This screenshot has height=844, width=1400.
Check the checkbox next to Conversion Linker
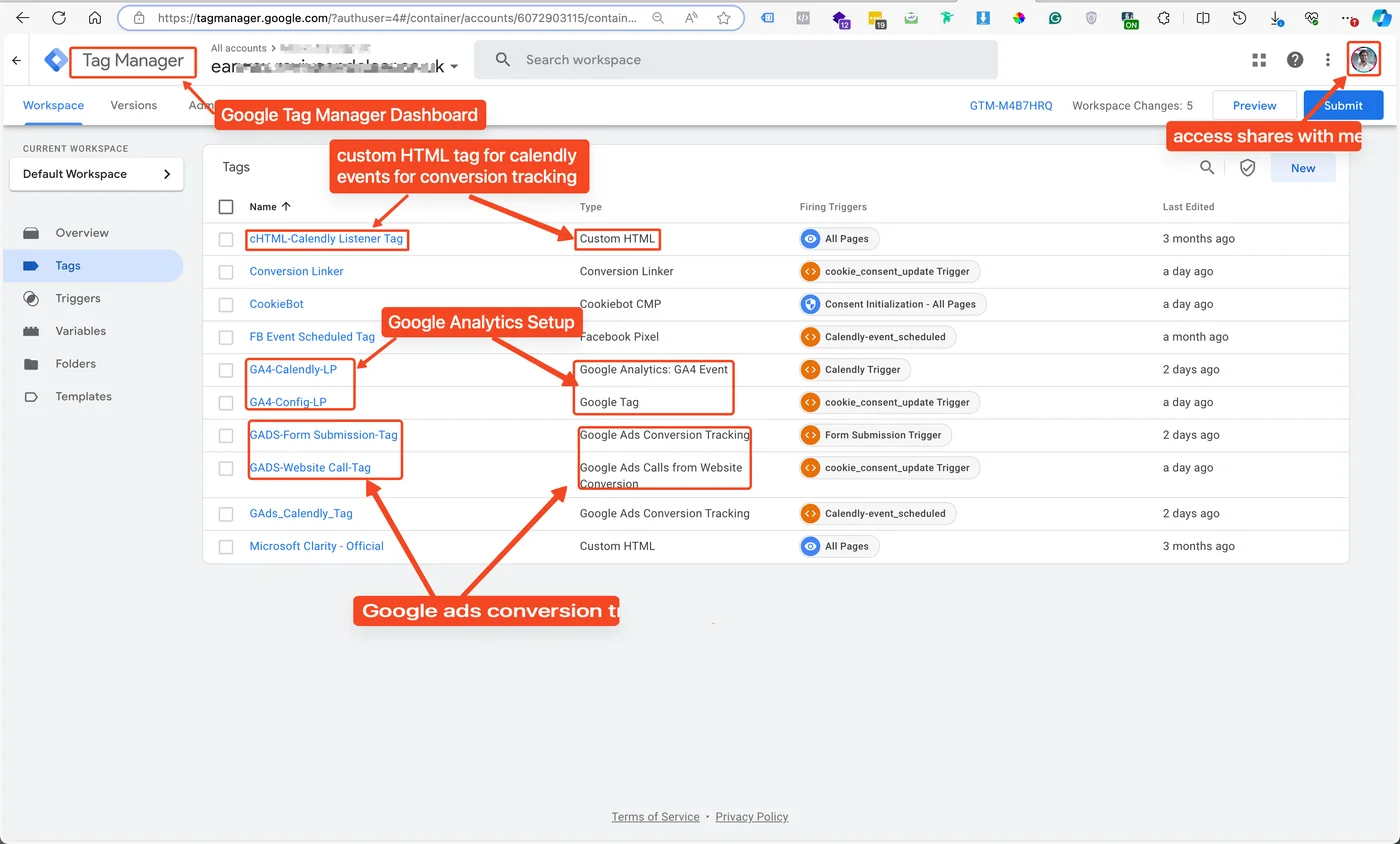click(226, 271)
